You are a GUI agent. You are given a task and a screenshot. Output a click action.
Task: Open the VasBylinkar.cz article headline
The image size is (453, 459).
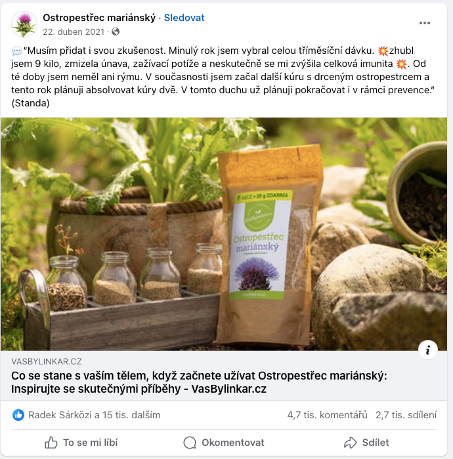(x=199, y=382)
